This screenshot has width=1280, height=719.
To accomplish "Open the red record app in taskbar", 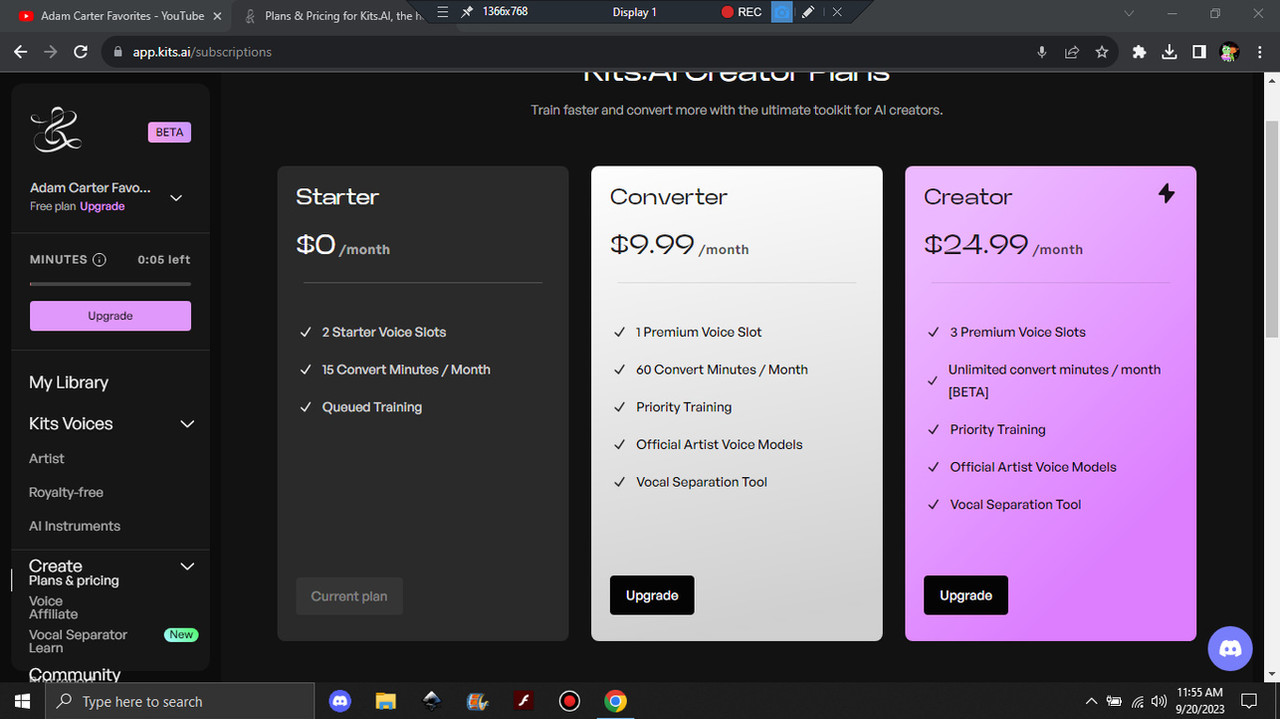I will (569, 701).
